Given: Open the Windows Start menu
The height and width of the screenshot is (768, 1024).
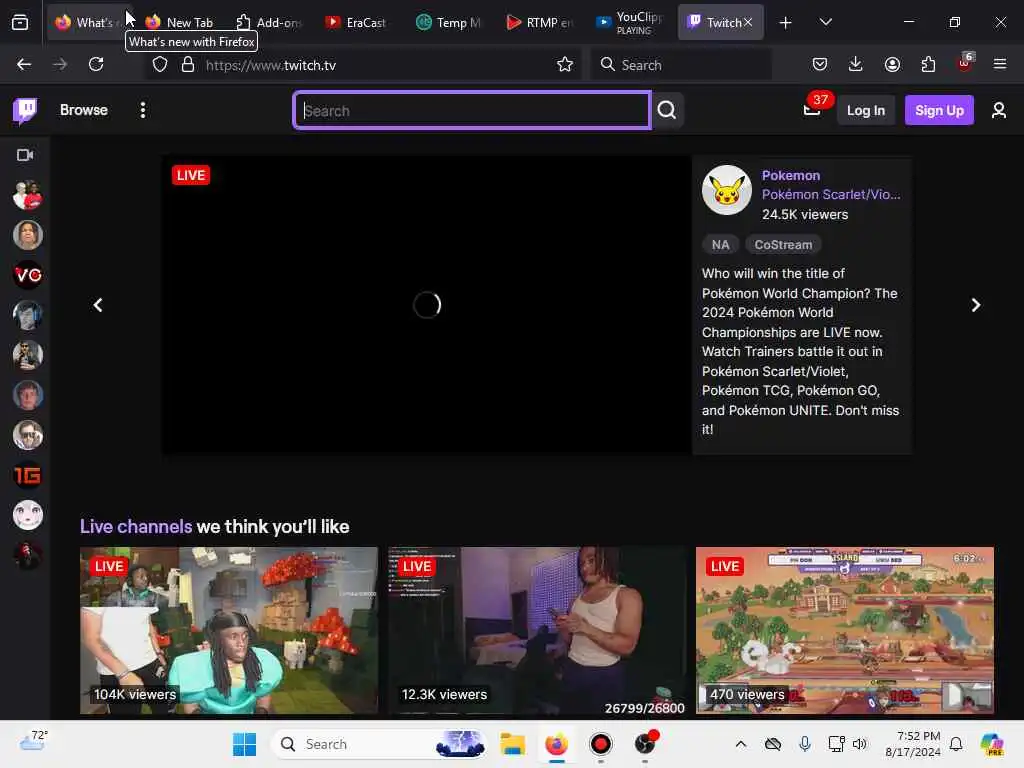Looking at the screenshot, I should coord(245,744).
